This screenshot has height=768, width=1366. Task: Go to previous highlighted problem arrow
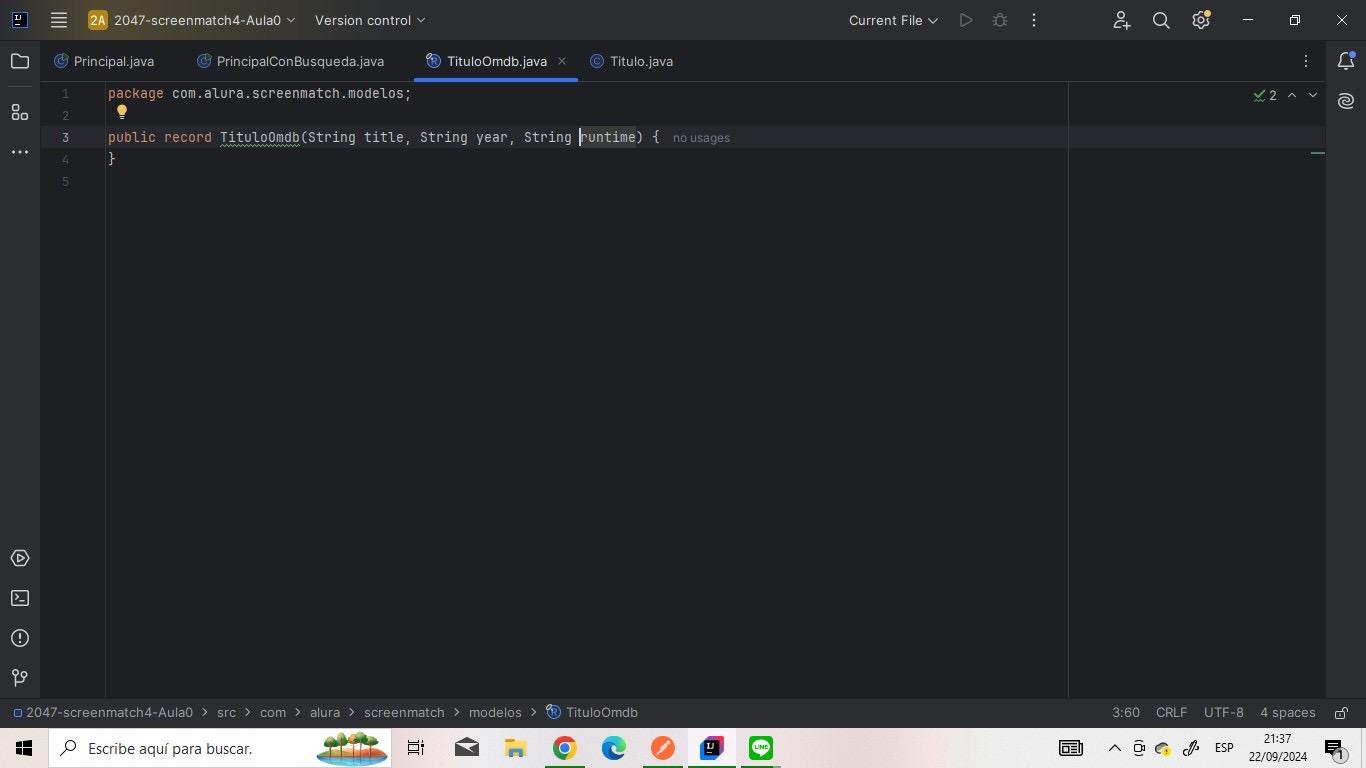[1292, 95]
